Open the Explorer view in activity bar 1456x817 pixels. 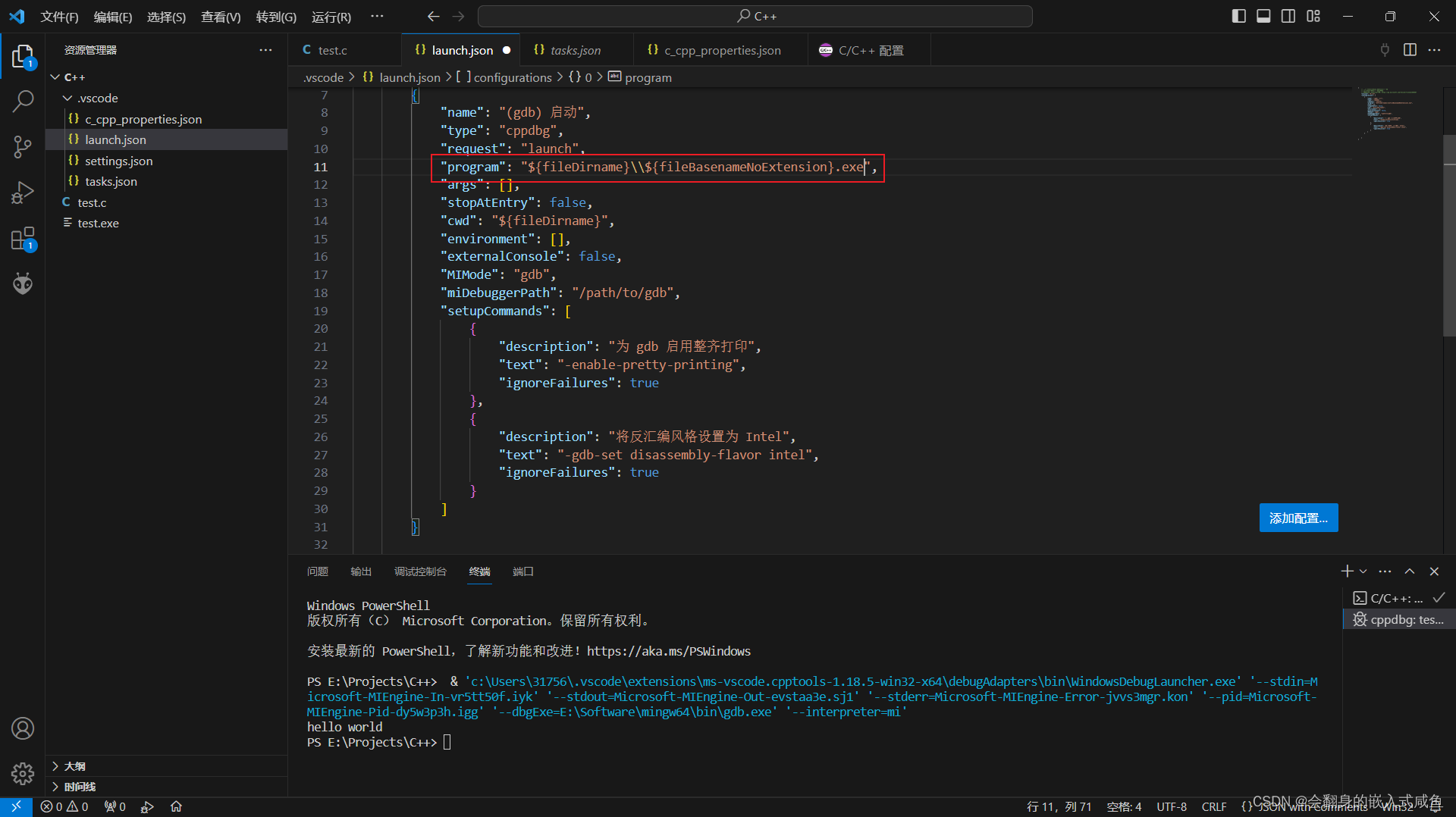23,57
